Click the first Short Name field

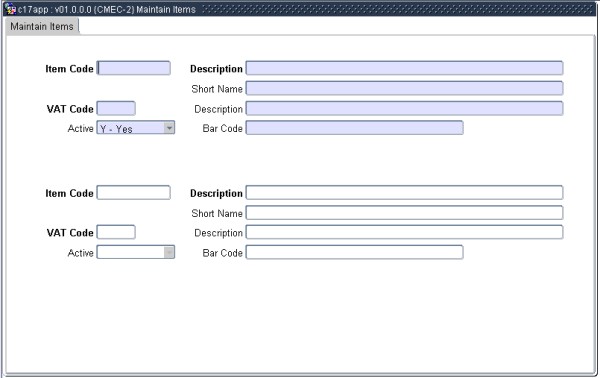[x=404, y=88]
